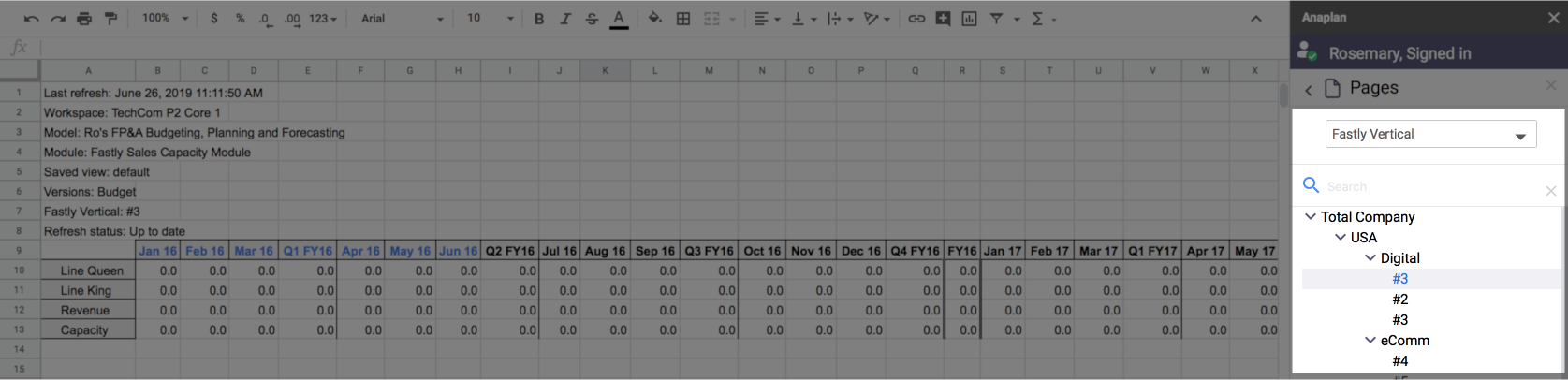1568x380 pixels.
Task: Dismiss the Pages pane using its X
Action: (x=1551, y=85)
